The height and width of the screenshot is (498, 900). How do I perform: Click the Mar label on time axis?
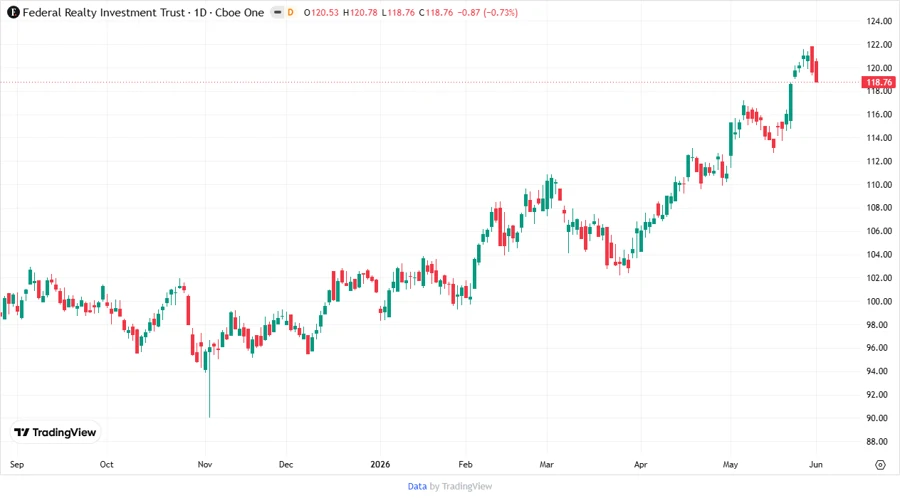(x=546, y=465)
